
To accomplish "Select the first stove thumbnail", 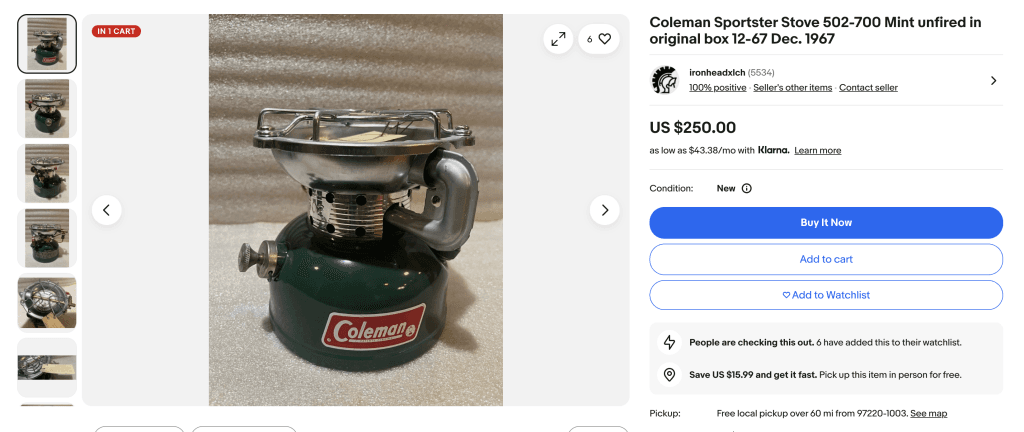I will click(x=47, y=44).
